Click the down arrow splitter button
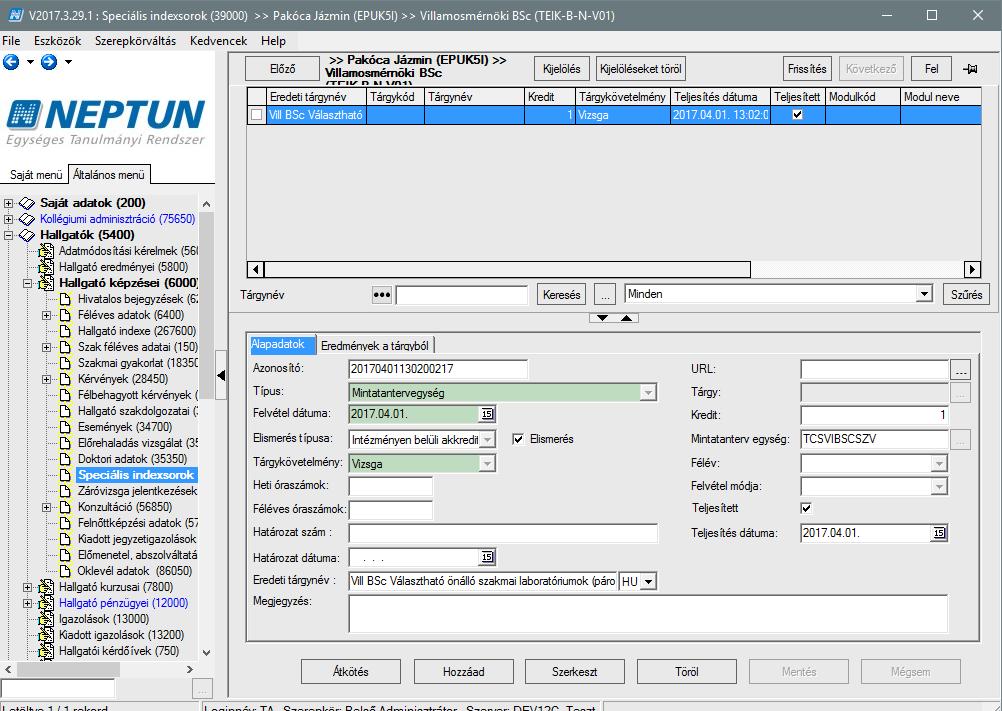The image size is (1002, 711). [602, 317]
